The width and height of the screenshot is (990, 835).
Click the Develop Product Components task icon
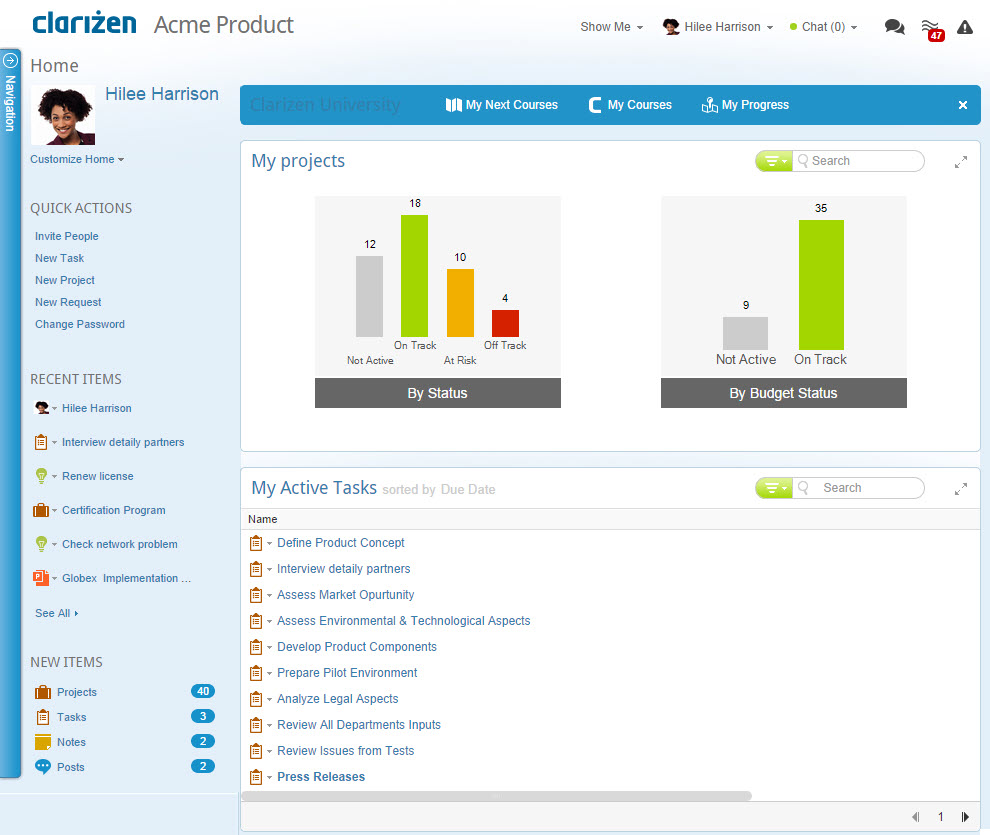pyautogui.click(x=256, y=647)
